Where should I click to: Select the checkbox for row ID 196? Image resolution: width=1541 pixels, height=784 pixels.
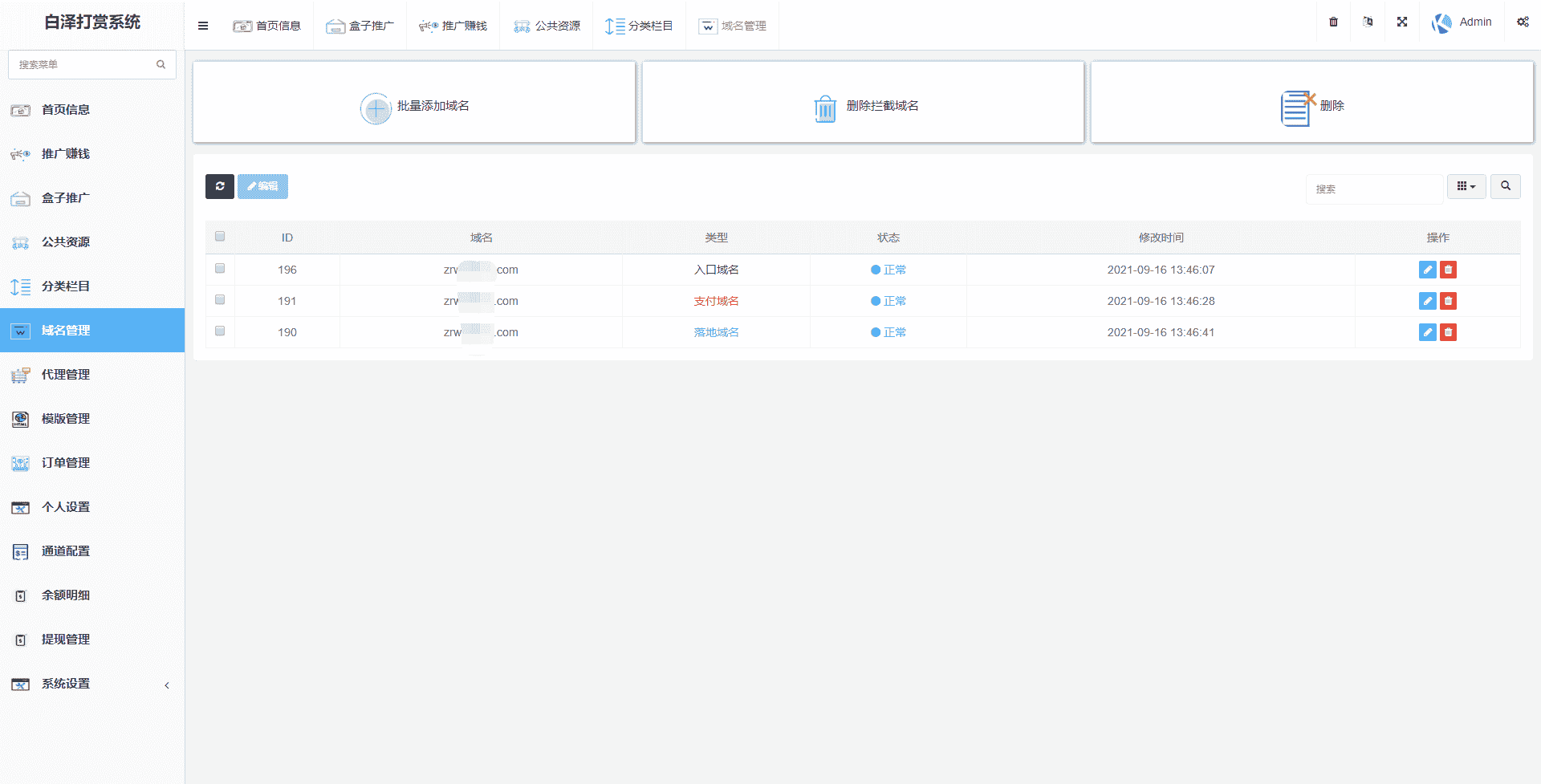click(x=220, y=269)
